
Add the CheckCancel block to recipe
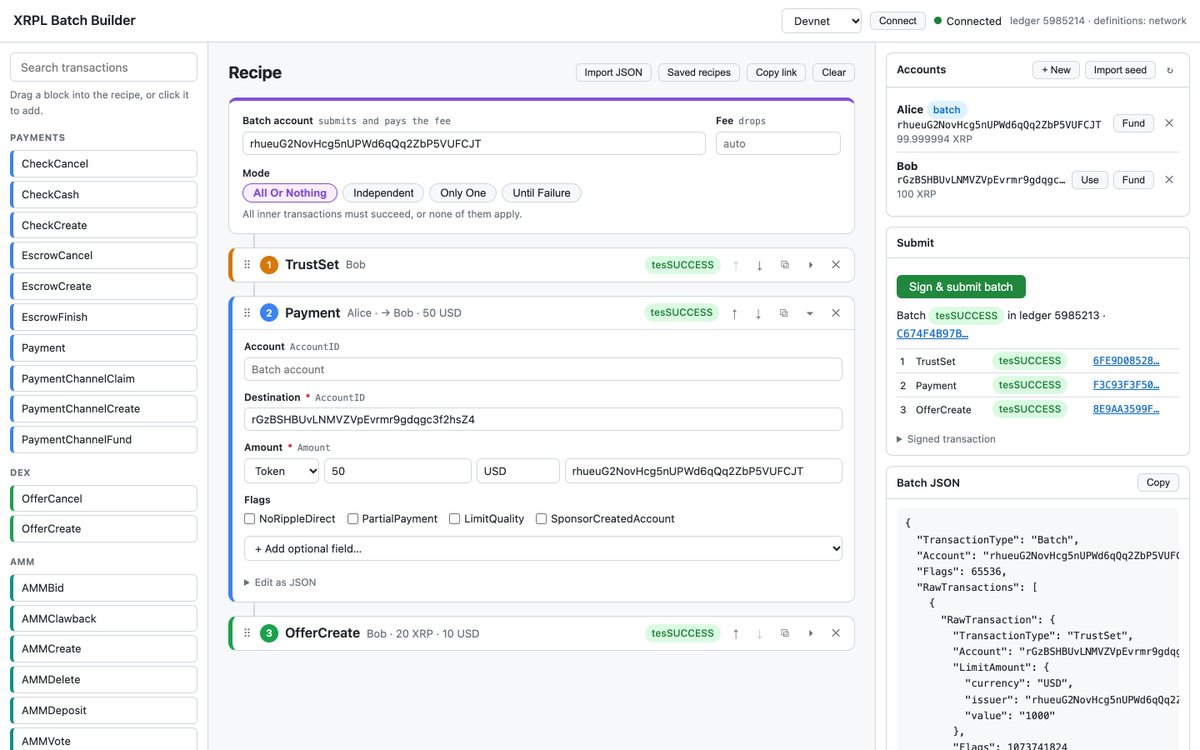point(103,164)
